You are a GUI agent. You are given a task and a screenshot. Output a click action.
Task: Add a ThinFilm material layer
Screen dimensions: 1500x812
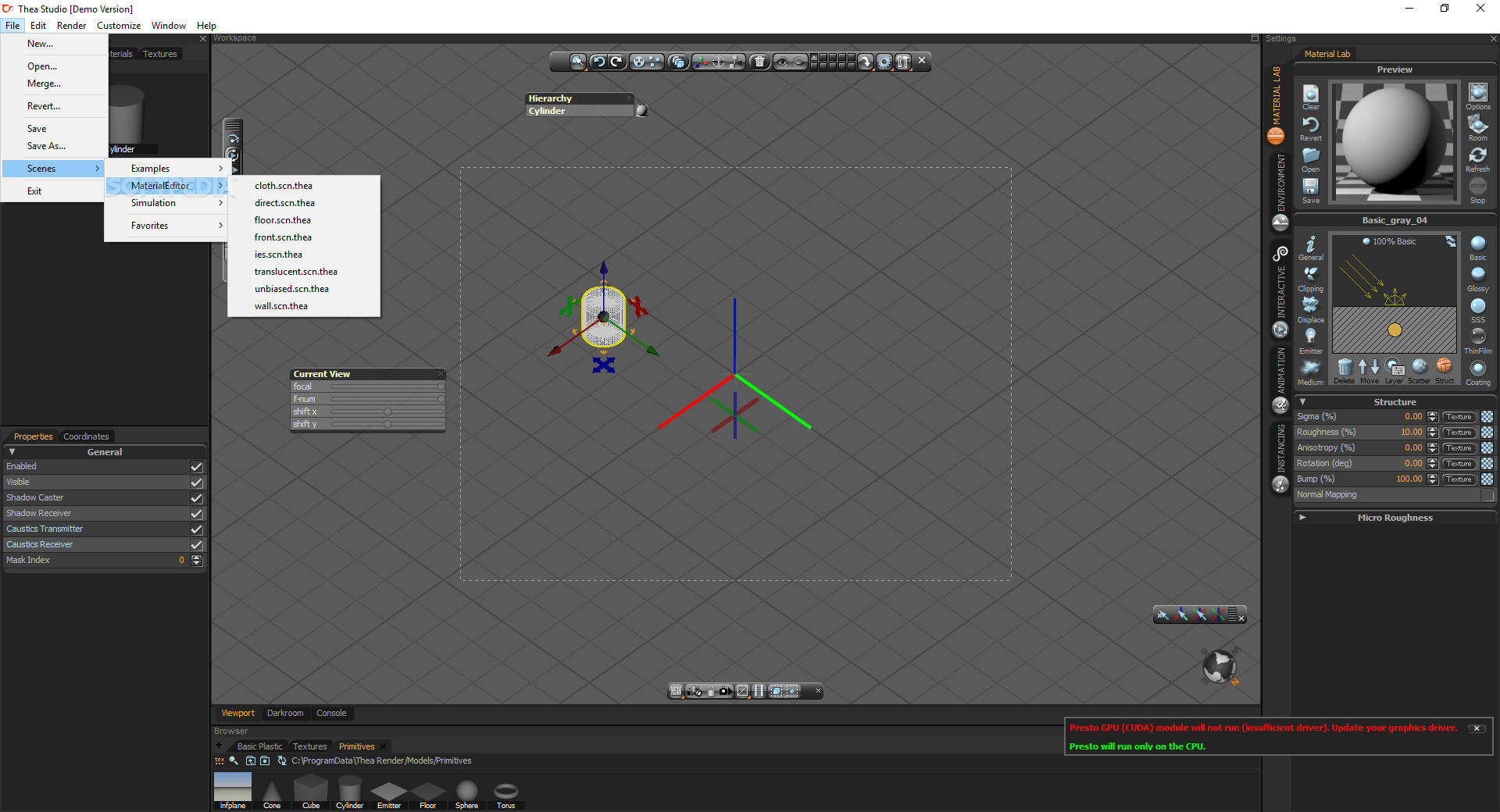tap(1477, 341)
